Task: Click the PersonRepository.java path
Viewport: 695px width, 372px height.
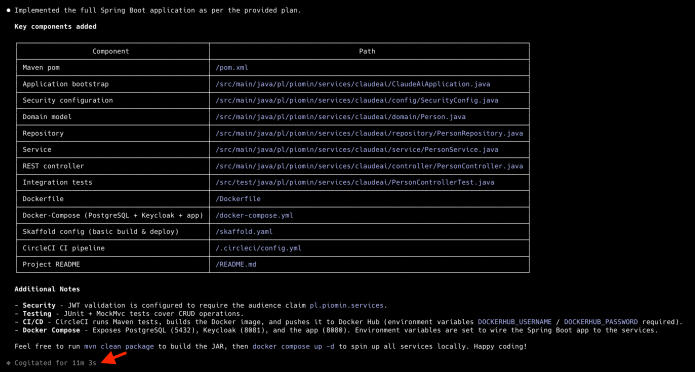Action: (369, 133)
